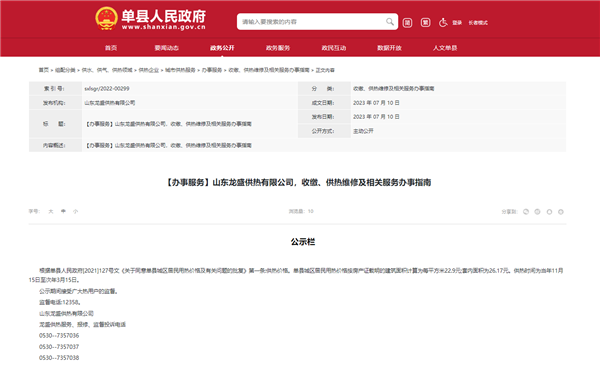Open the 首页 navigation tab
The height and width of the screenshot is (373, 600).
pyautogui.click(x=111, y=48)
